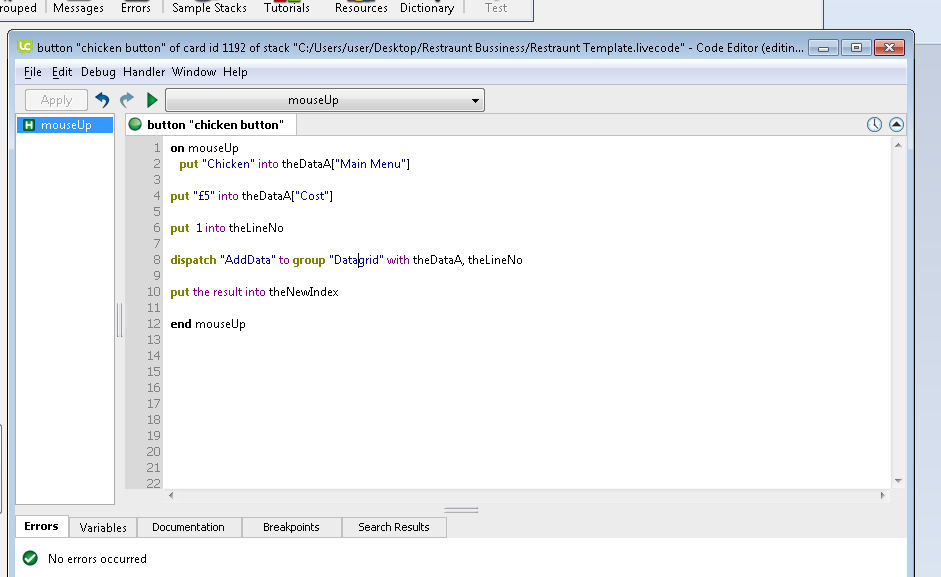941x577 pixels.
Task: Switch to the Variables tab
Action: tap(103, 527)
